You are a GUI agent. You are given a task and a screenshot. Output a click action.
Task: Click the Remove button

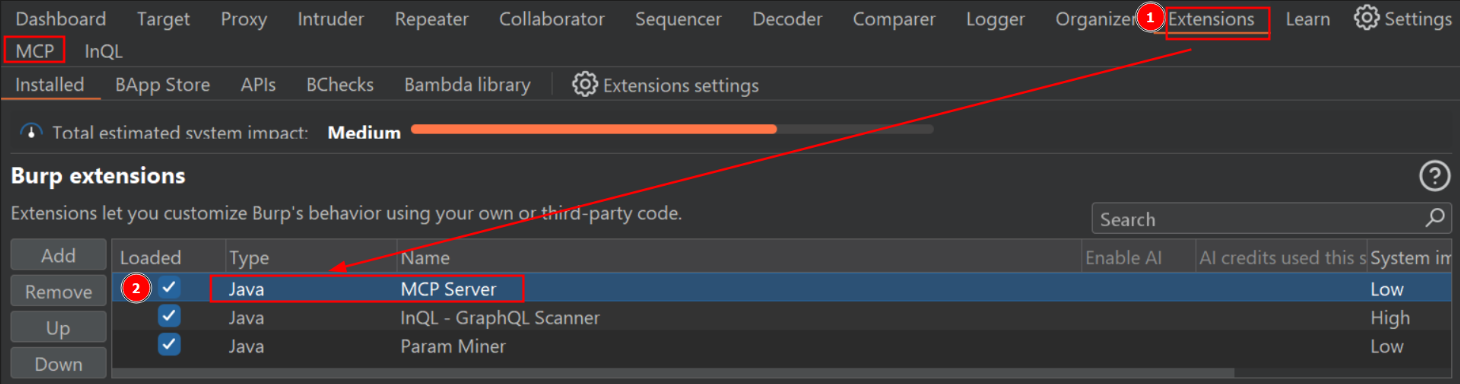click(x=58, y=292)
